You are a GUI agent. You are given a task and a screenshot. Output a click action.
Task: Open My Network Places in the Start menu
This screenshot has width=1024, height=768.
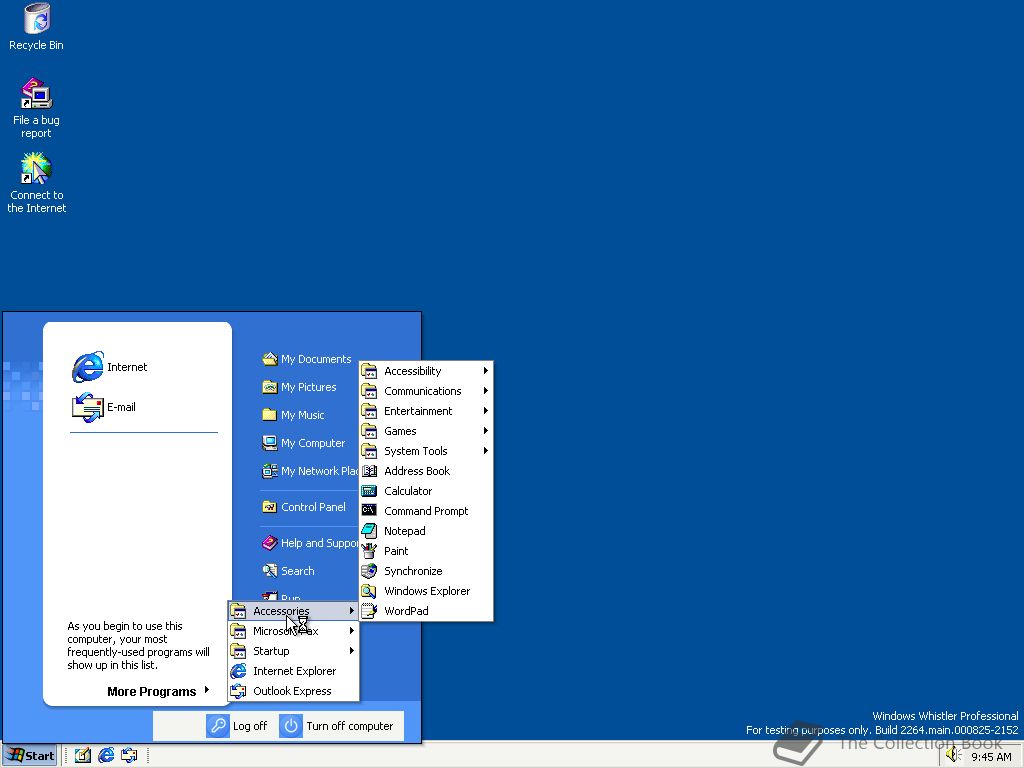click(310, 471)
